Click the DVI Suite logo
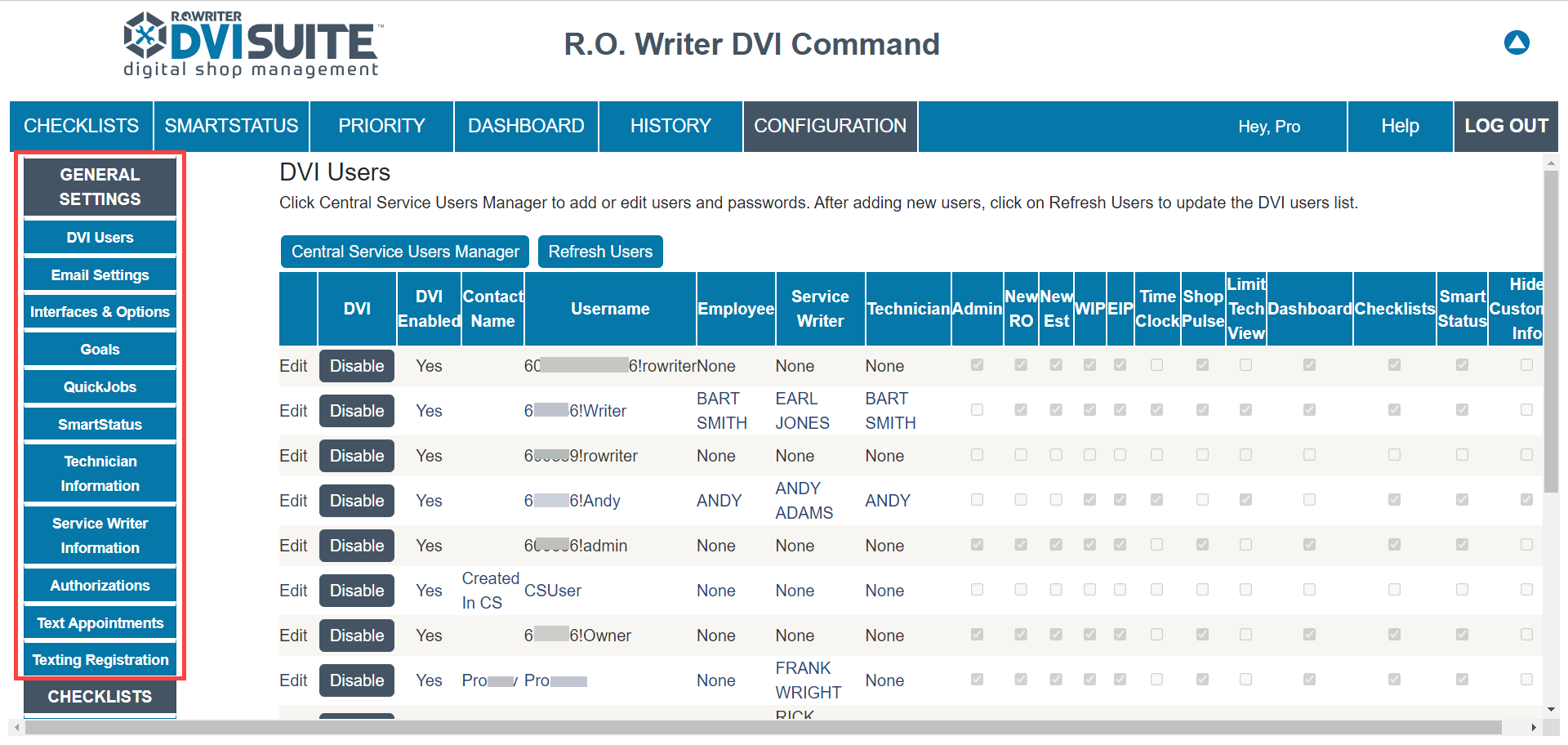1568x745 pixels. click(253, 44)
